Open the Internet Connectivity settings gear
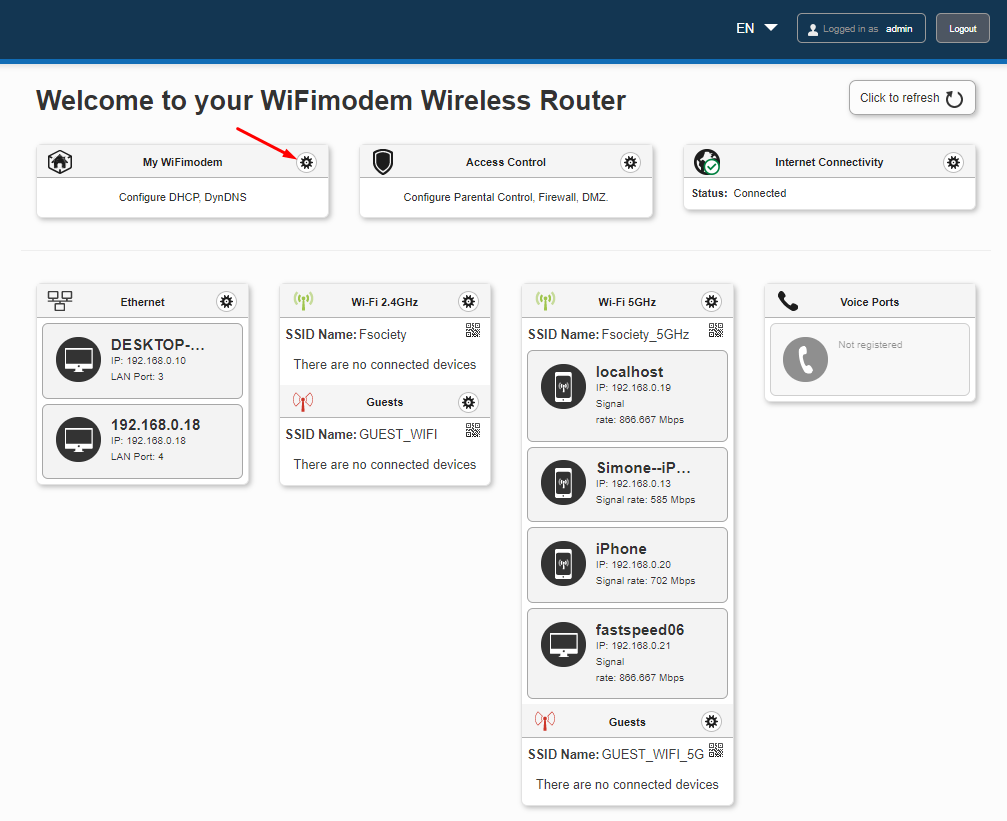The height and width of the screenshot is (821, 1007). point(953,161)
